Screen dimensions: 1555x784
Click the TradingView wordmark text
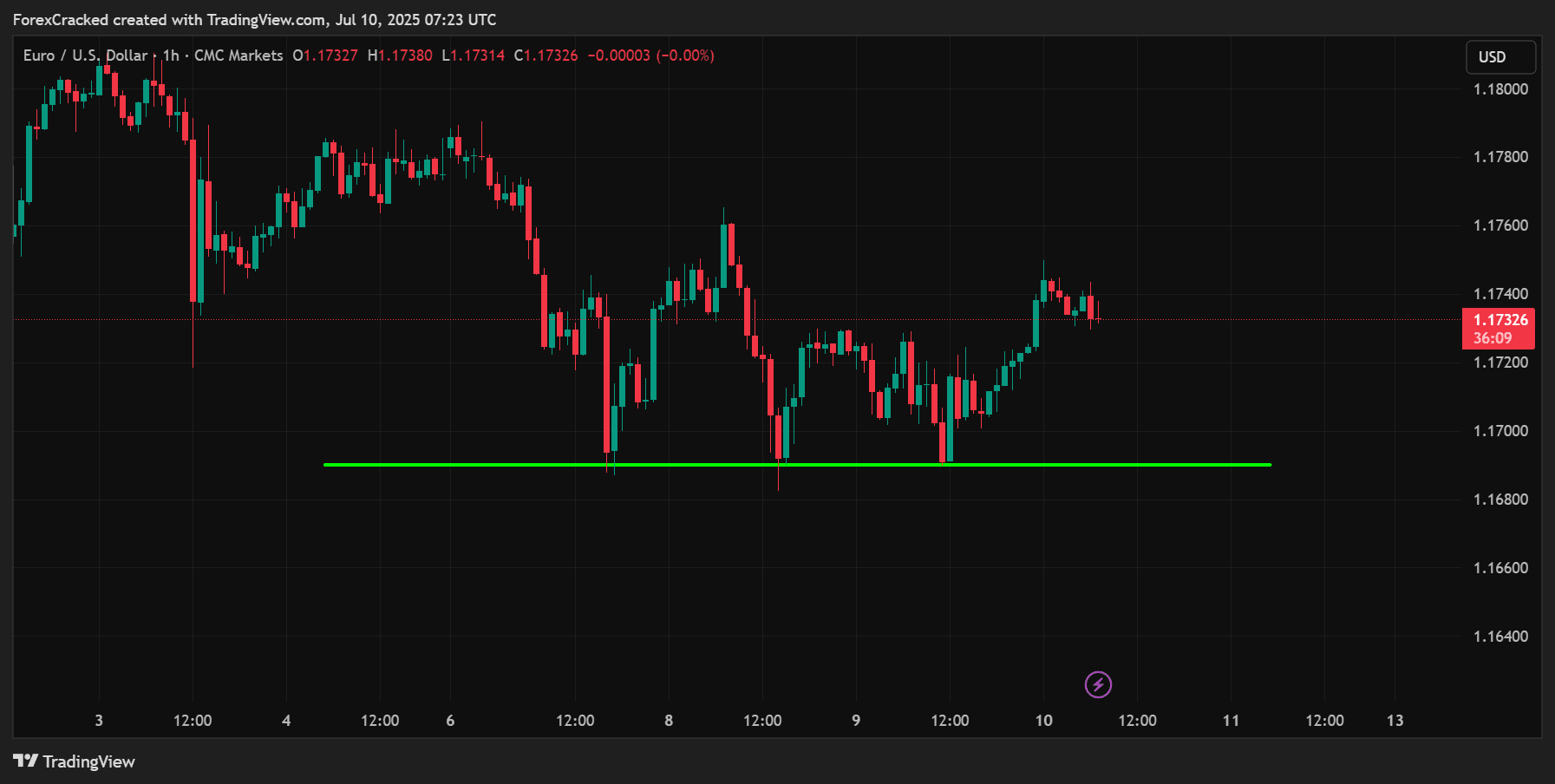pos(88,761)
